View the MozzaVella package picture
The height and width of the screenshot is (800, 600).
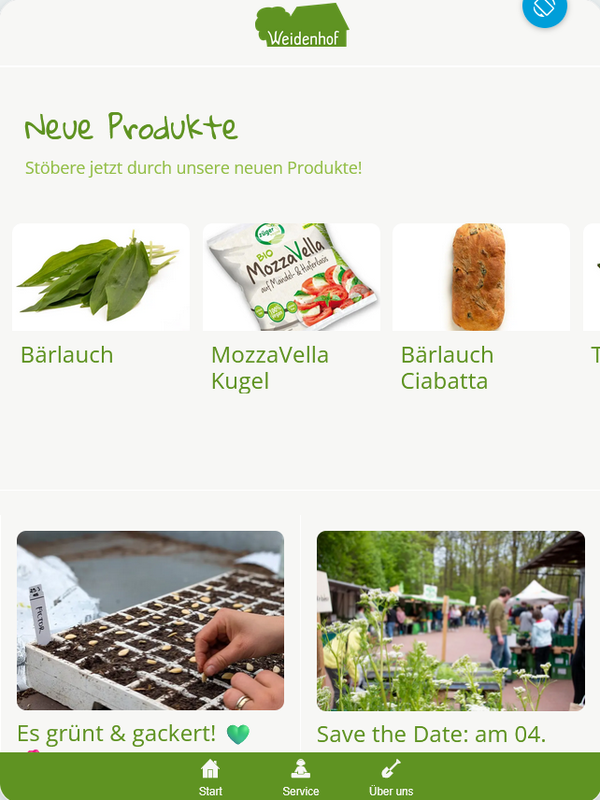[291, 277]
